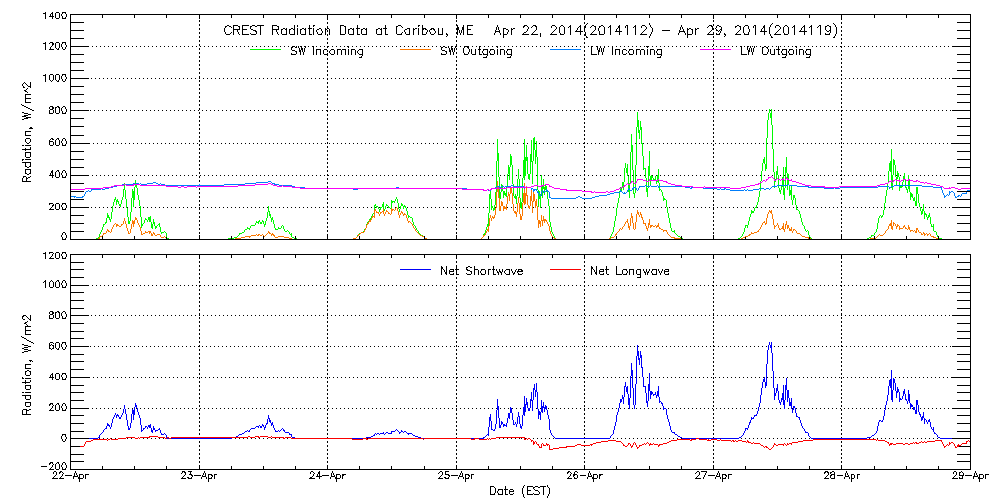Click the CREST Radiation Data chart title
Viewport: 1000px width, 500px height.
pyautogui.click(x=530, y=31)
